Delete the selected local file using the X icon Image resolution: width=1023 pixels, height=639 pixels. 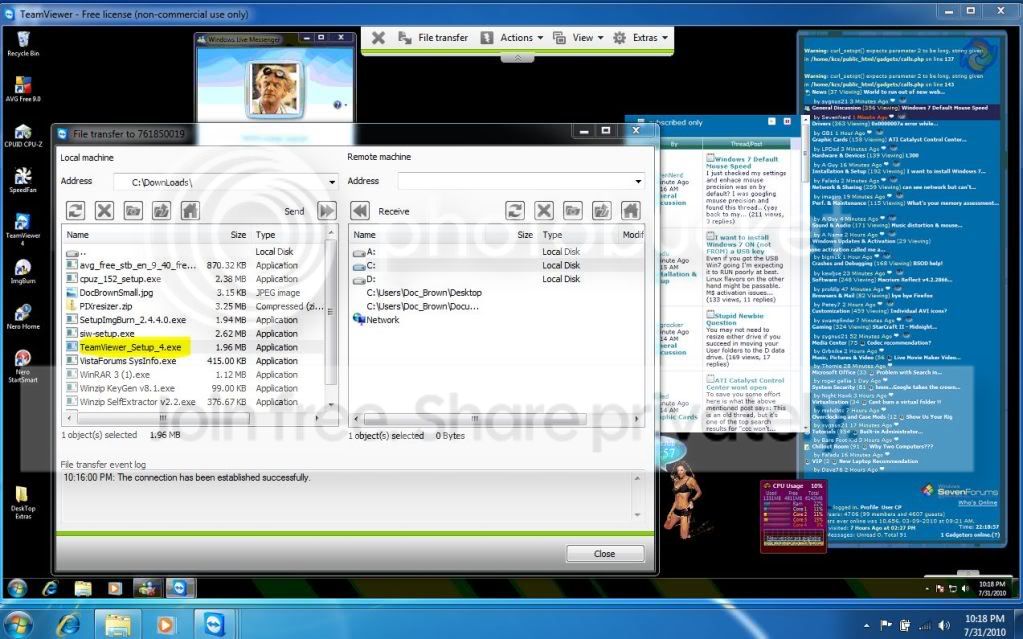[x=104, y=210]
